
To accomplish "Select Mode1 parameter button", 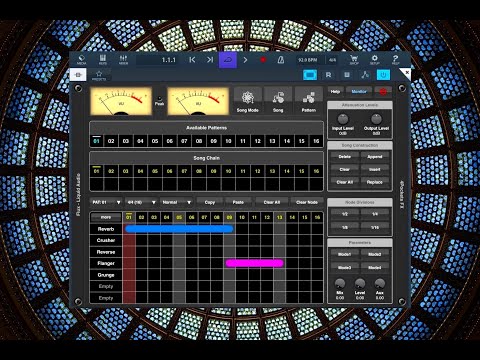I will tap(345, 254).
